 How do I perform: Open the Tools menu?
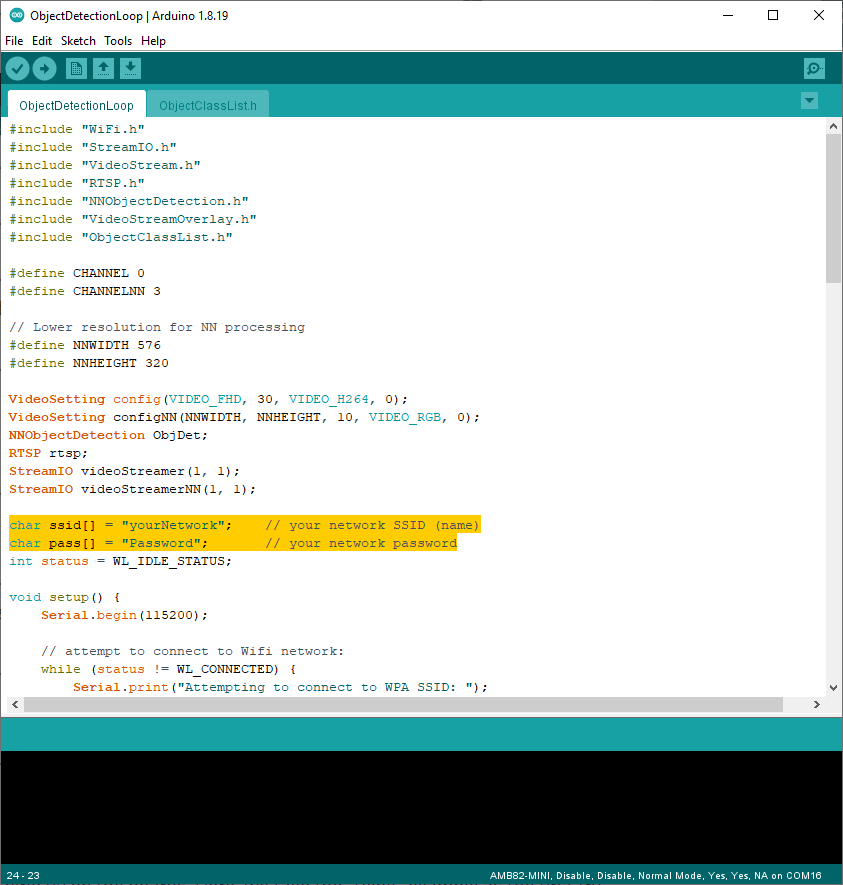(x=118, y=41)
